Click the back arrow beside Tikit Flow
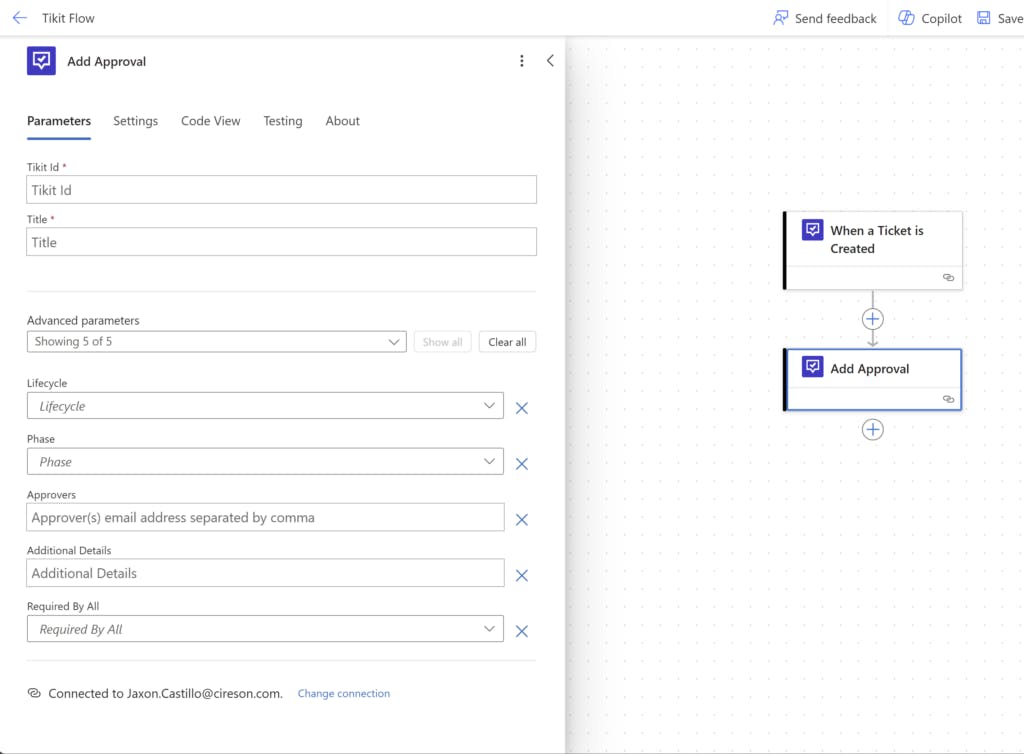This screenshot has height=754, width=1024. click(19, 18)
